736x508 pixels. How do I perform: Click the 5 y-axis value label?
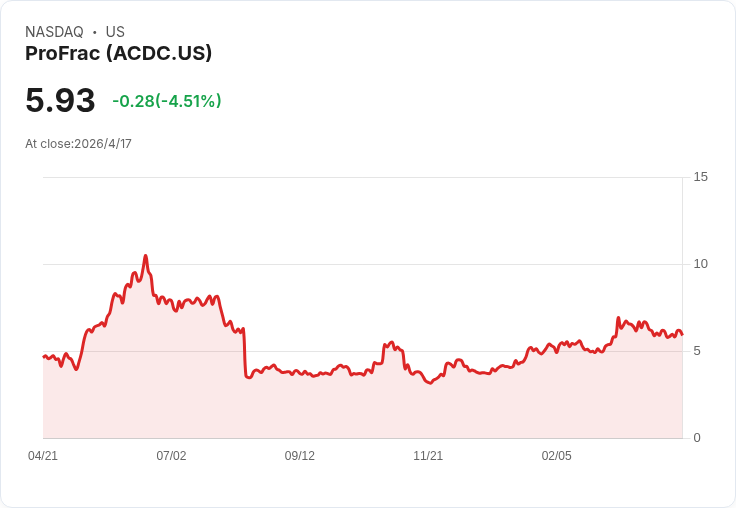tap(697, 351)
